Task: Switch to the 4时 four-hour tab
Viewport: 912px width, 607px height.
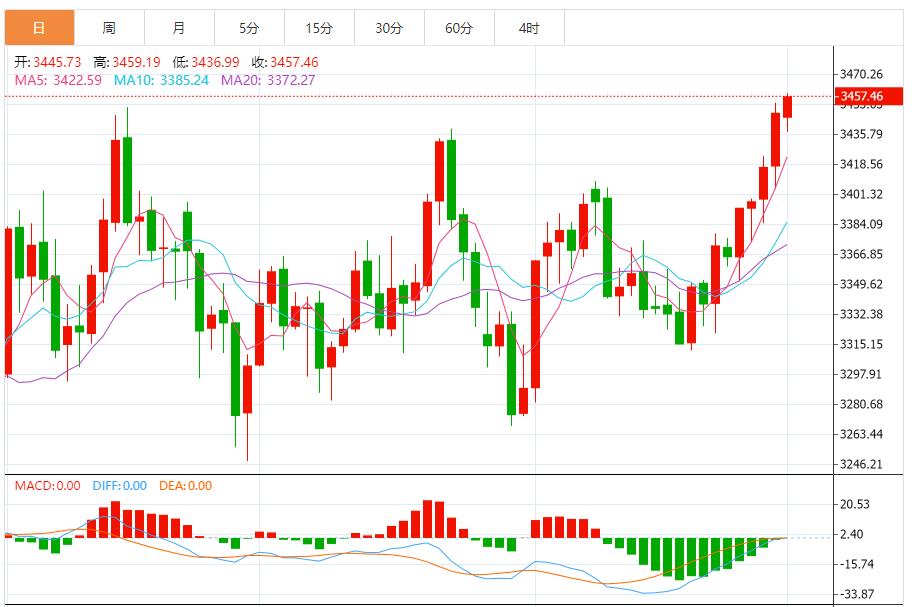Action: coord(529,28)
